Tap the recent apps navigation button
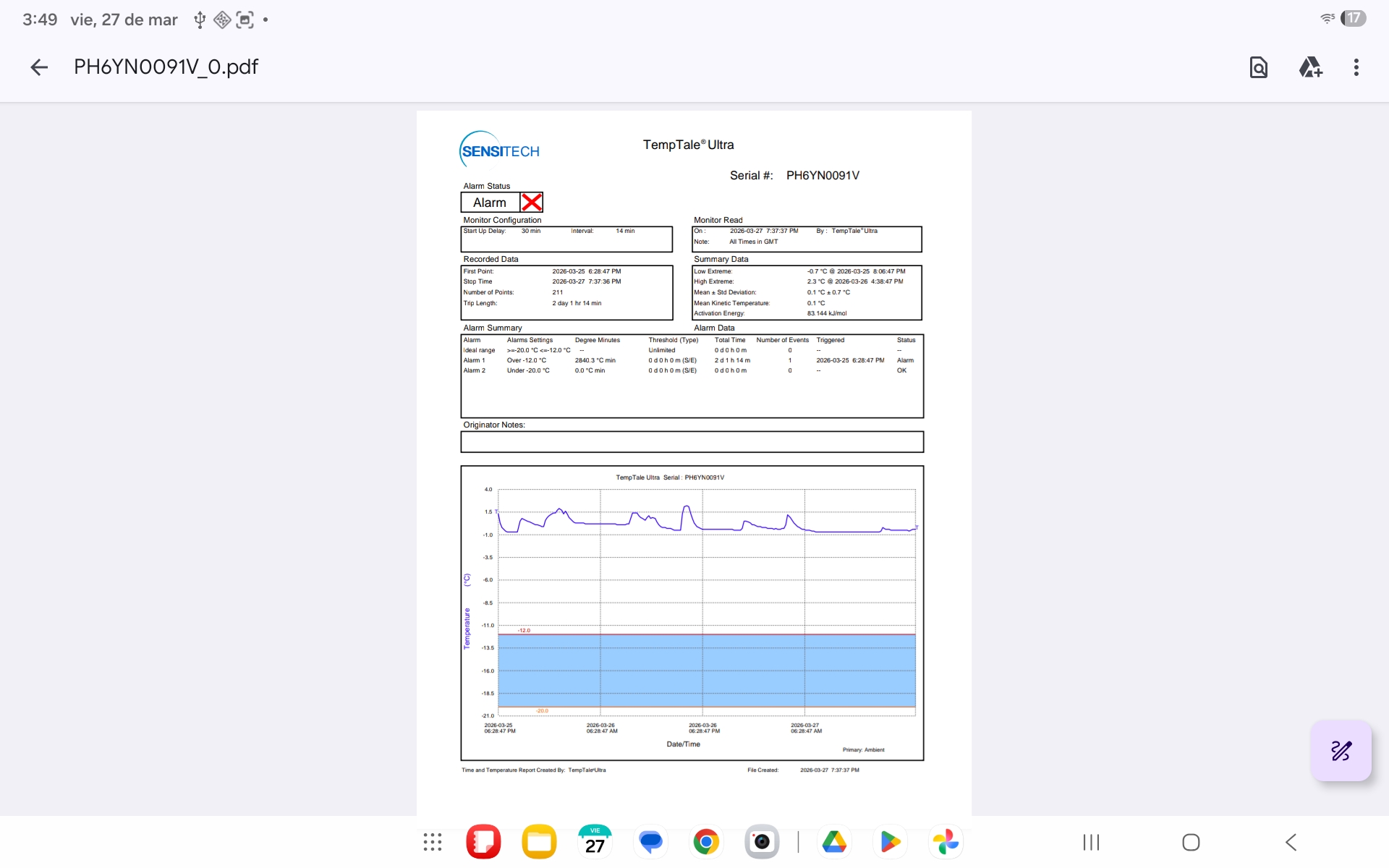Screen dimensions: 1389x868 point(1091,842)
